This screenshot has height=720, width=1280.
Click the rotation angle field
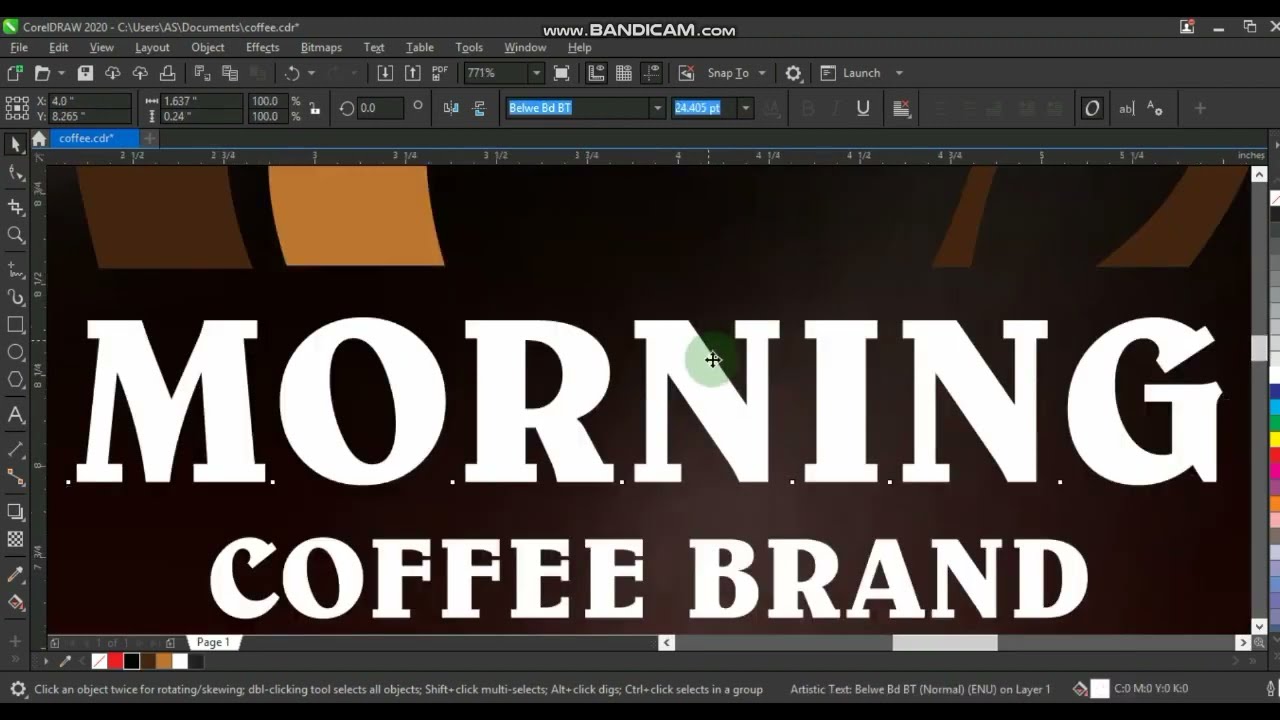click(x=380, y=108)
